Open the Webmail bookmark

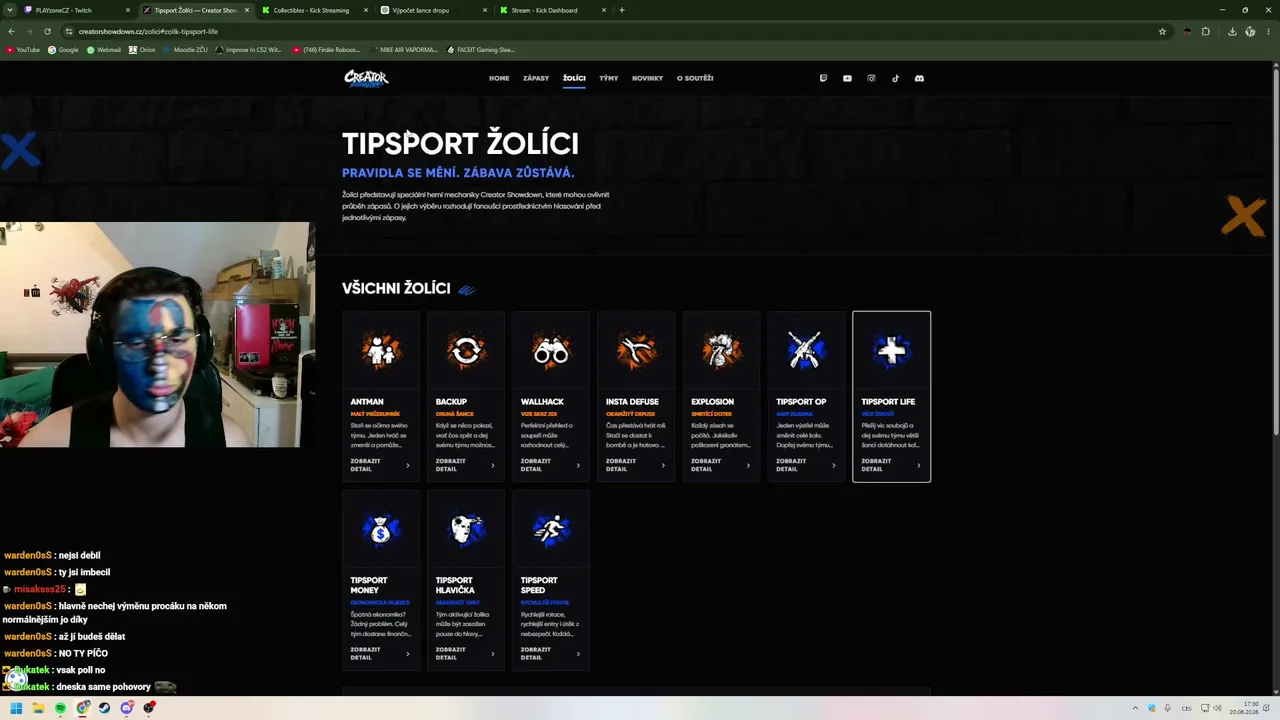point(104,49)
